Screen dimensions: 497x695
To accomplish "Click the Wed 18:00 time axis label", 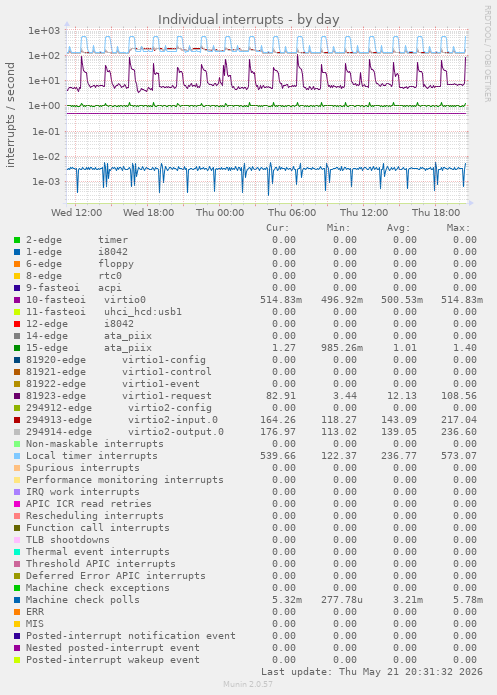I will point(149,213).
